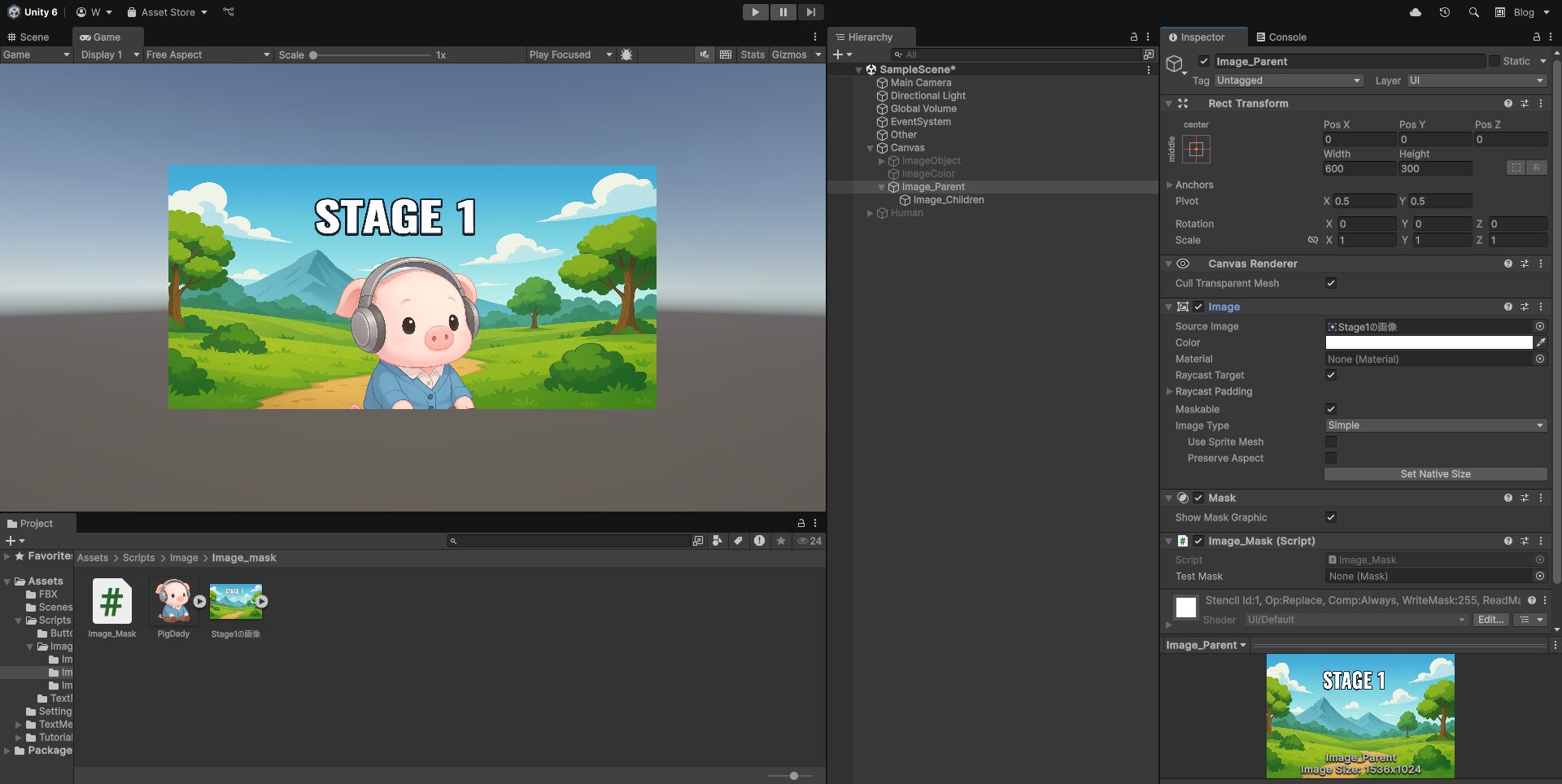Switch to the Scene tab

[x=33, y=37]
